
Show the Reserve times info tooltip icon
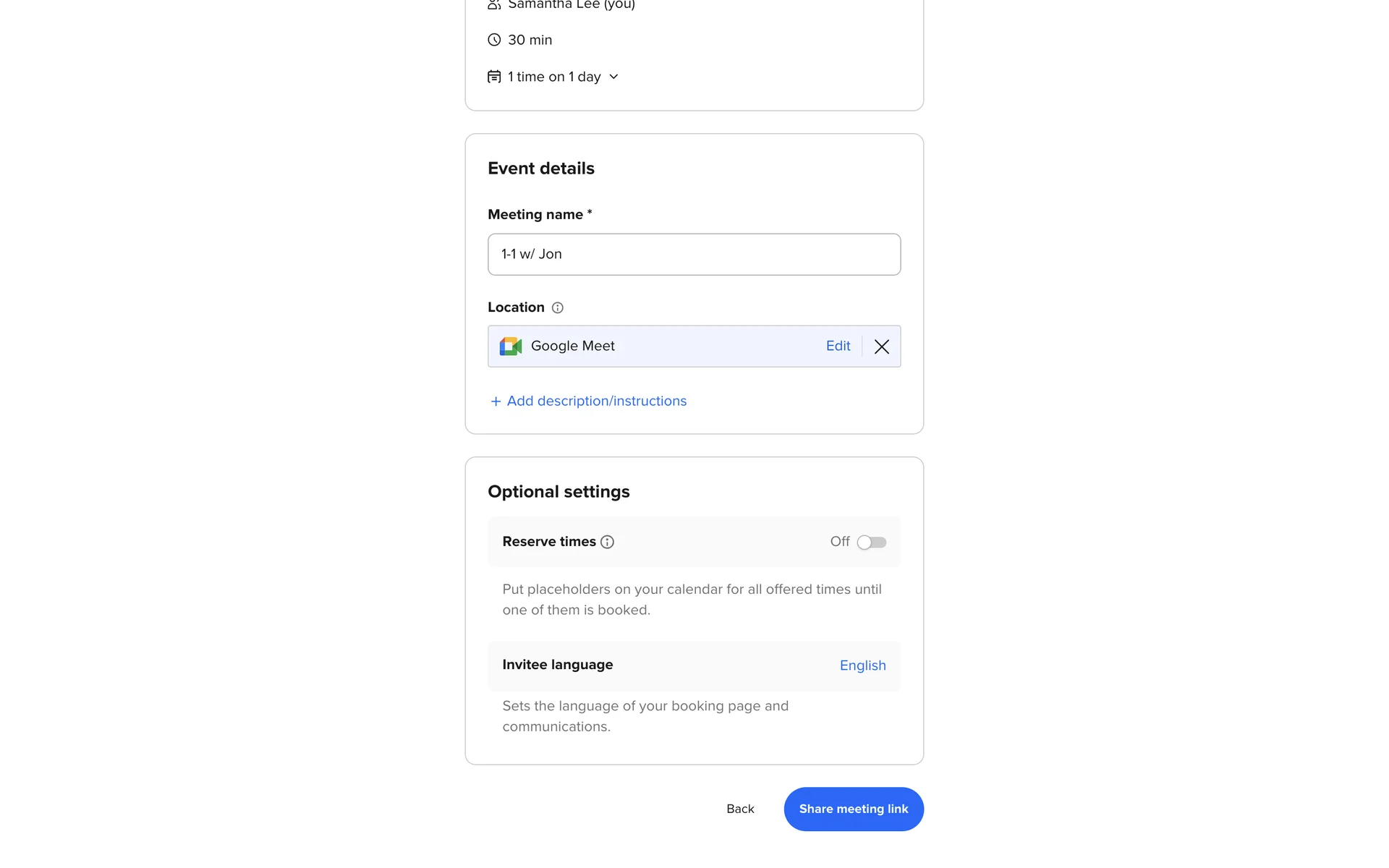(x=608, y=542)
